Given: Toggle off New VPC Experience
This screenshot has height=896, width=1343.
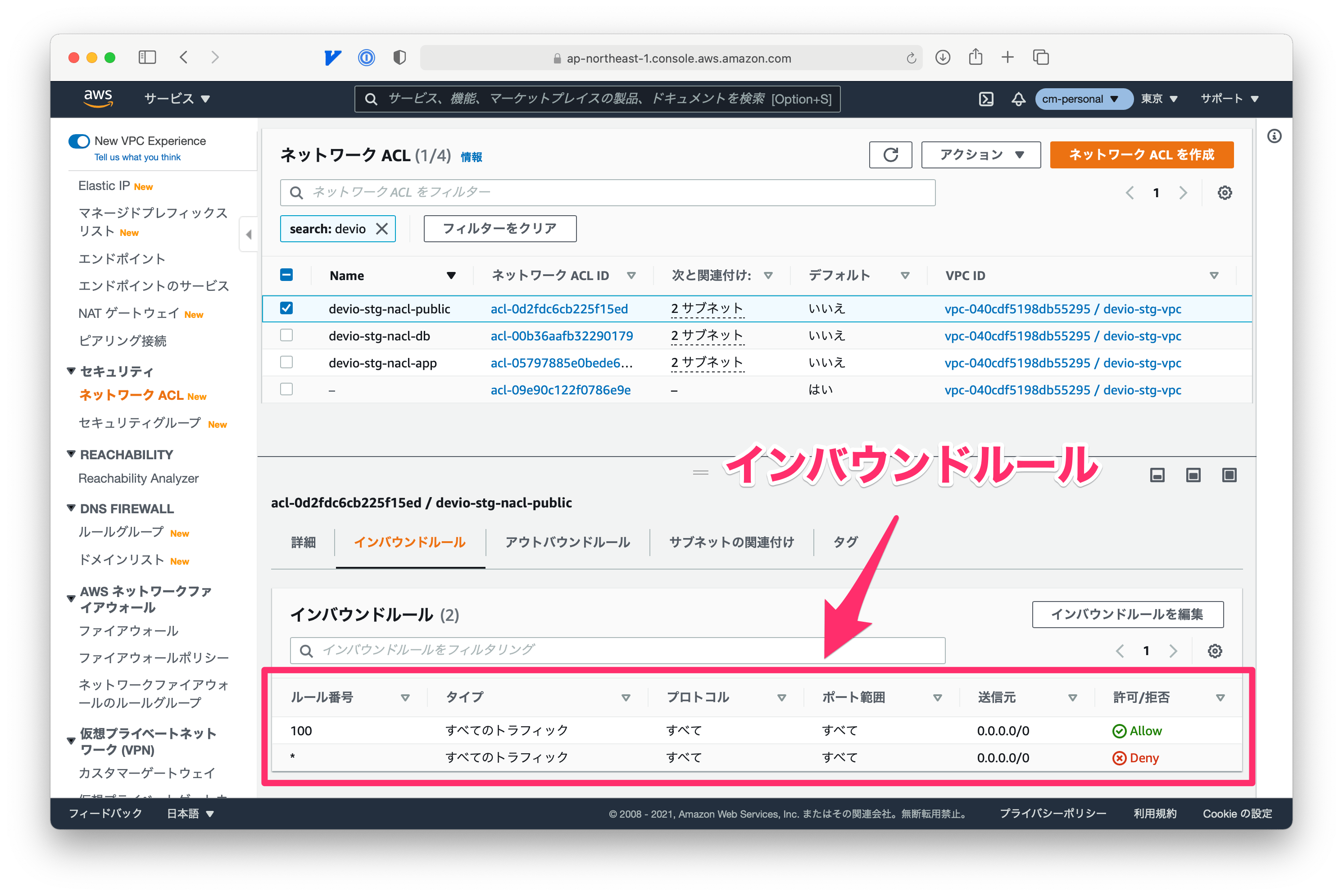Looking at the screenshot, I should (79, 140).
